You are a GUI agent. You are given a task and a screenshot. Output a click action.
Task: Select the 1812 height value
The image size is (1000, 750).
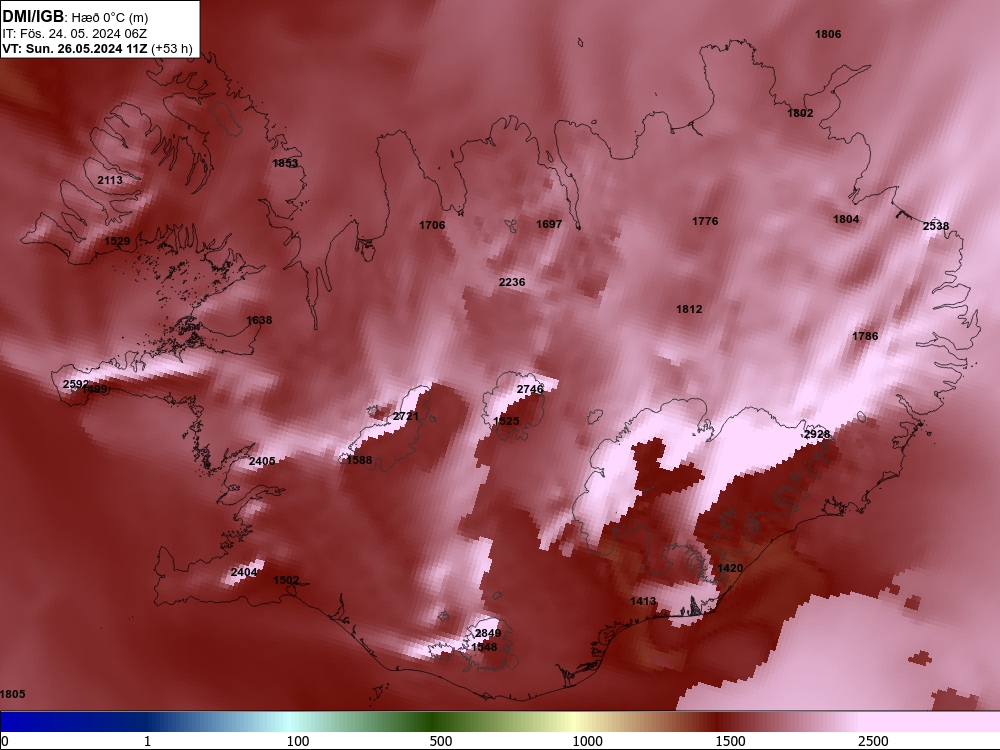pyautogui.click(x=689, y=309)
